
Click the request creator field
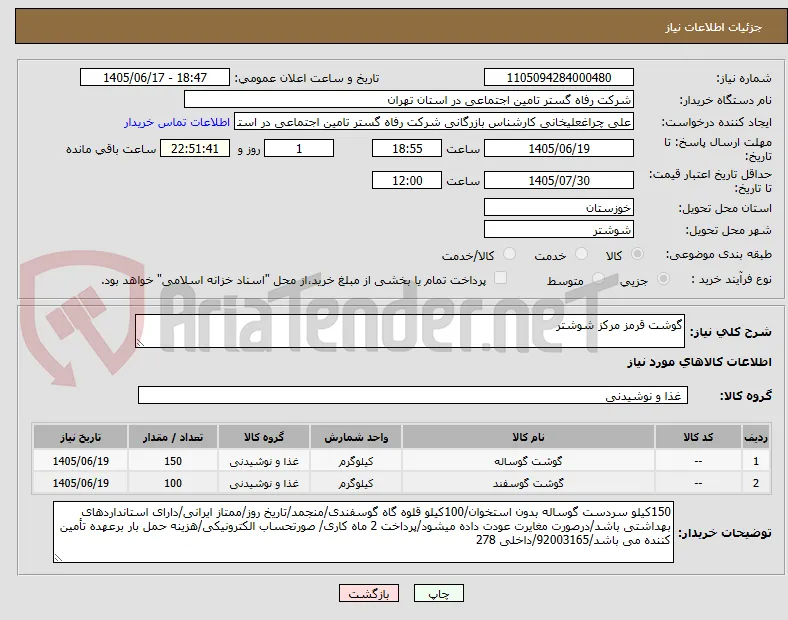pyautogui.click(x=434, y=122)
